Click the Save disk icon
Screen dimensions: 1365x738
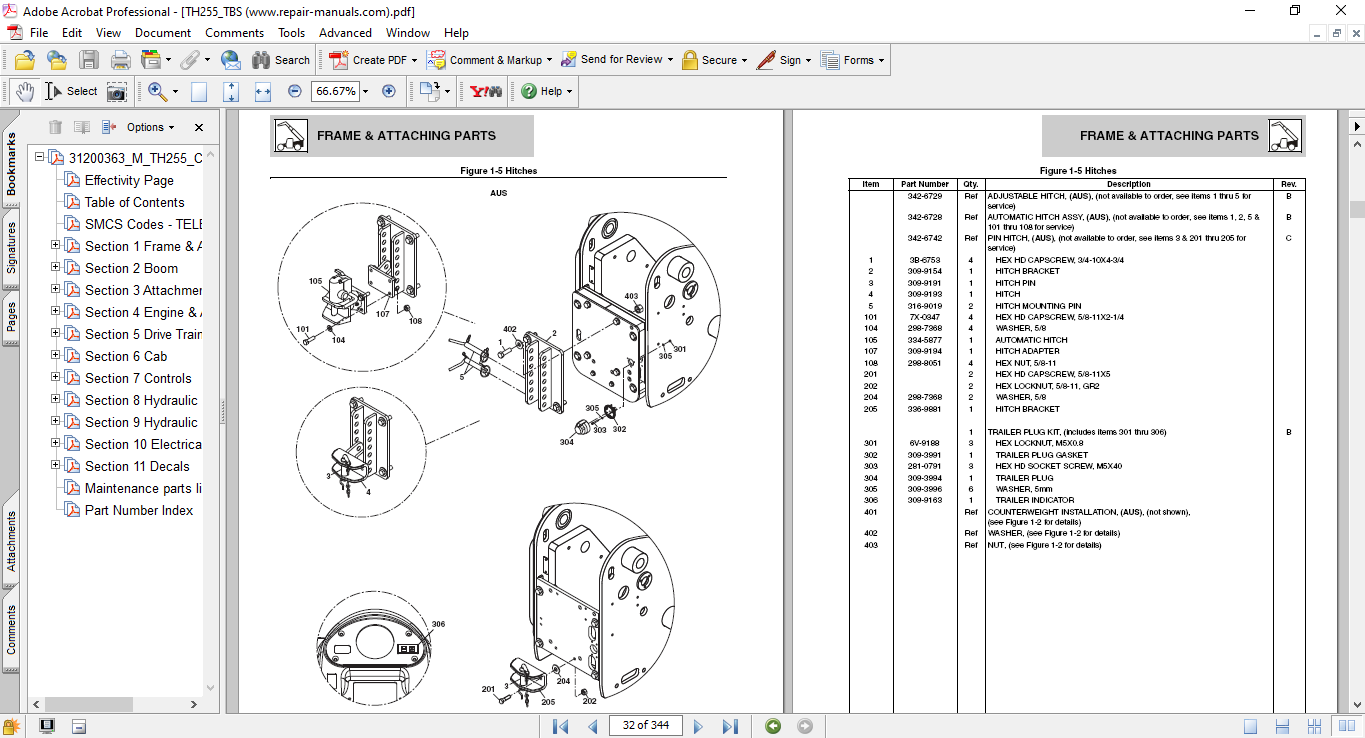point(89,60)
